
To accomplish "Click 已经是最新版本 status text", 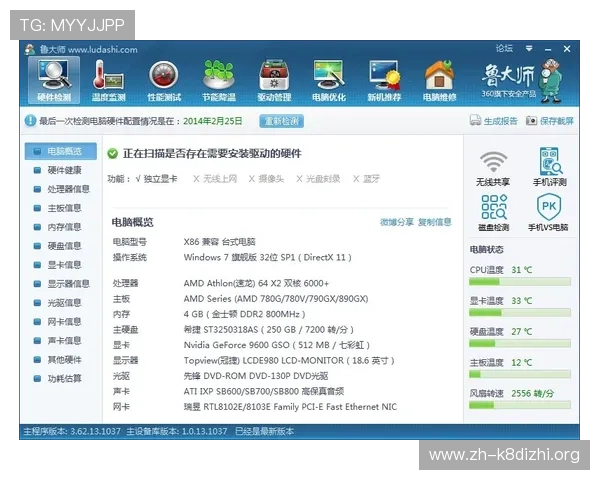I will (x=264, y=431).
